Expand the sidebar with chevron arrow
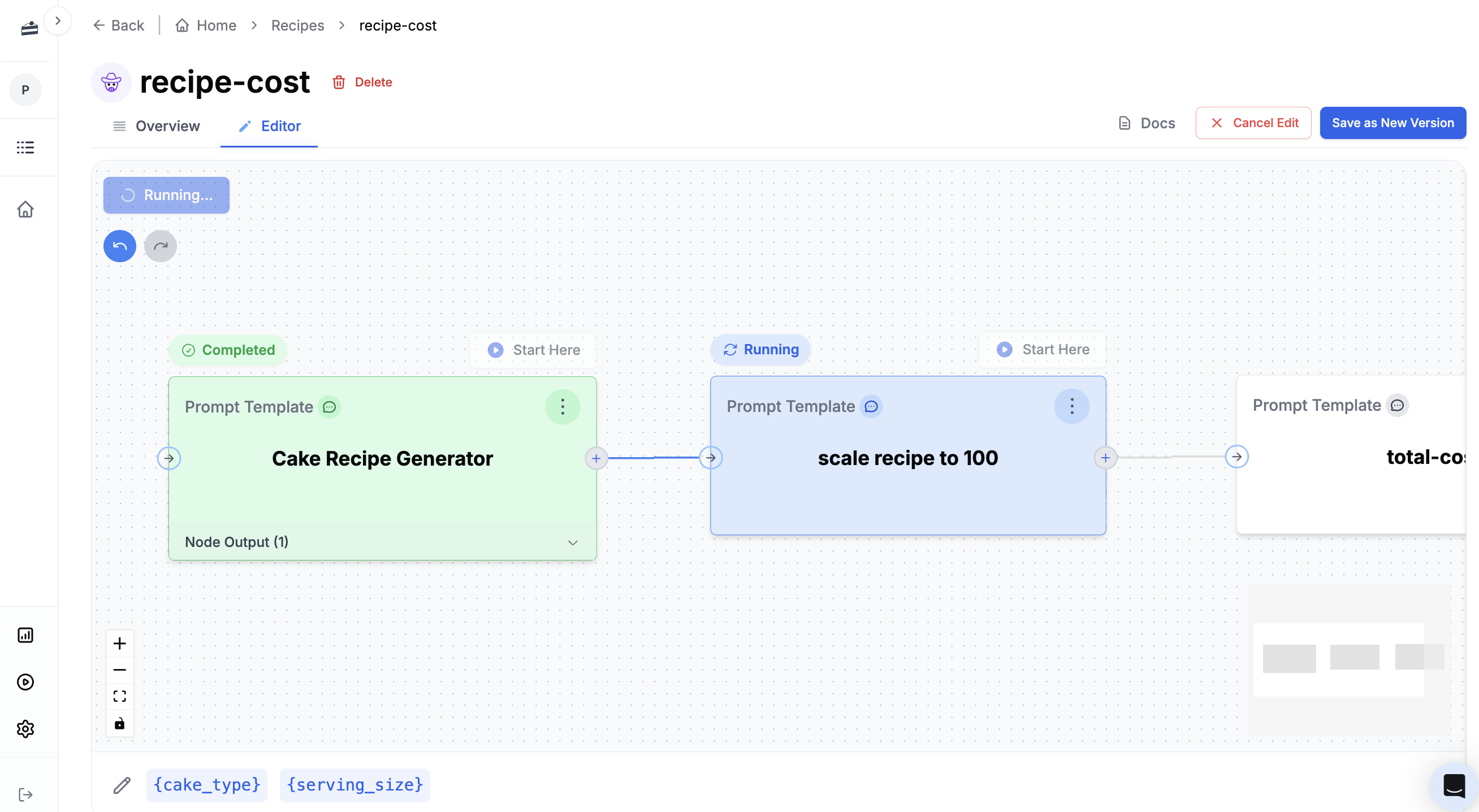The width and height of the screenshot is (1479, 812). [58, 21]
